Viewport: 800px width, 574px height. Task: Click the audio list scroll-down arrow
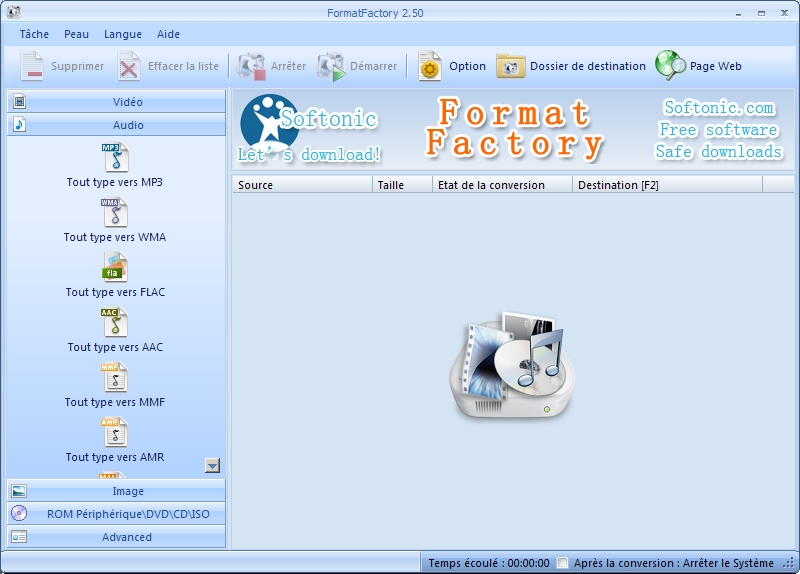212,465
